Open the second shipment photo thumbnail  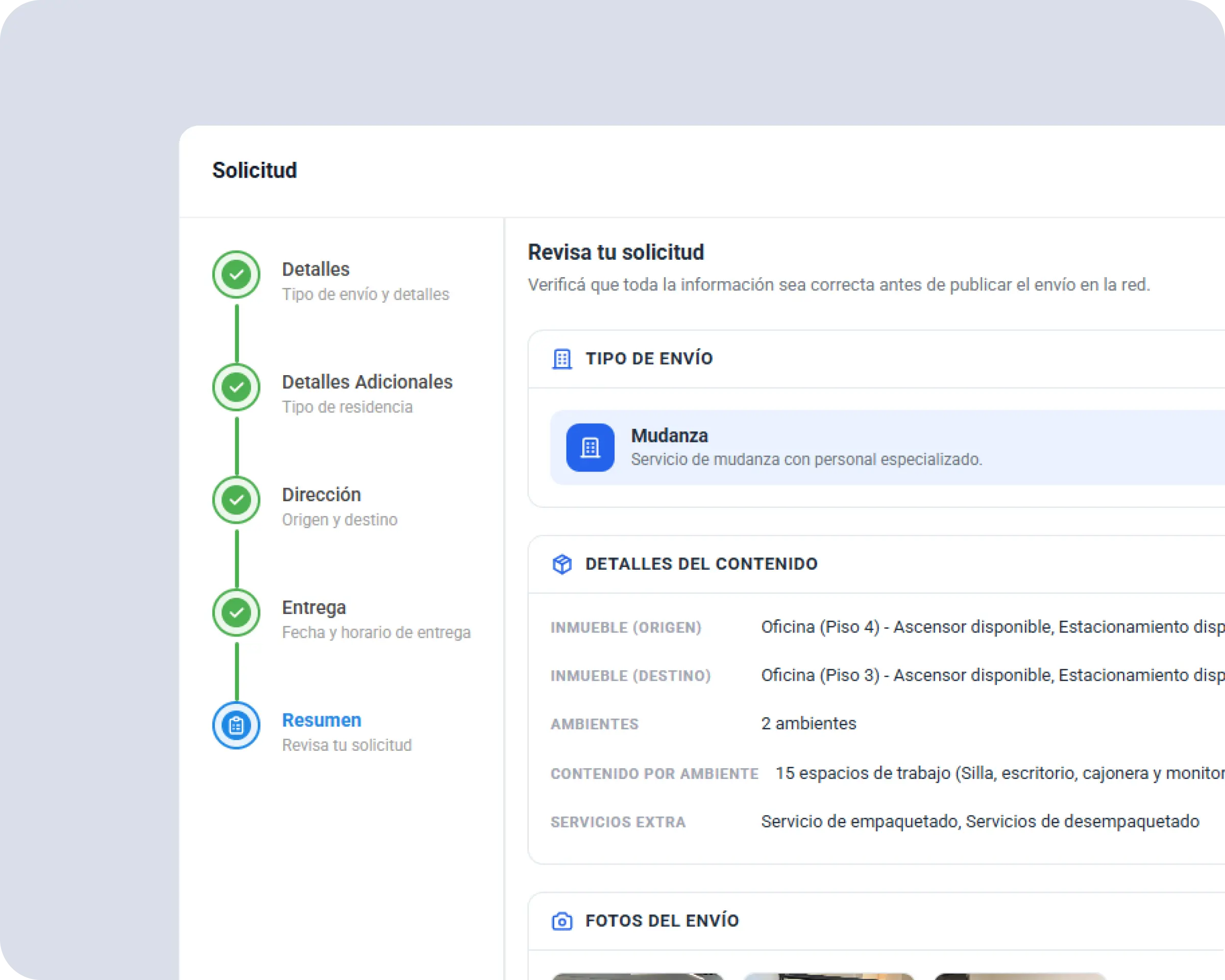(828, 976)
